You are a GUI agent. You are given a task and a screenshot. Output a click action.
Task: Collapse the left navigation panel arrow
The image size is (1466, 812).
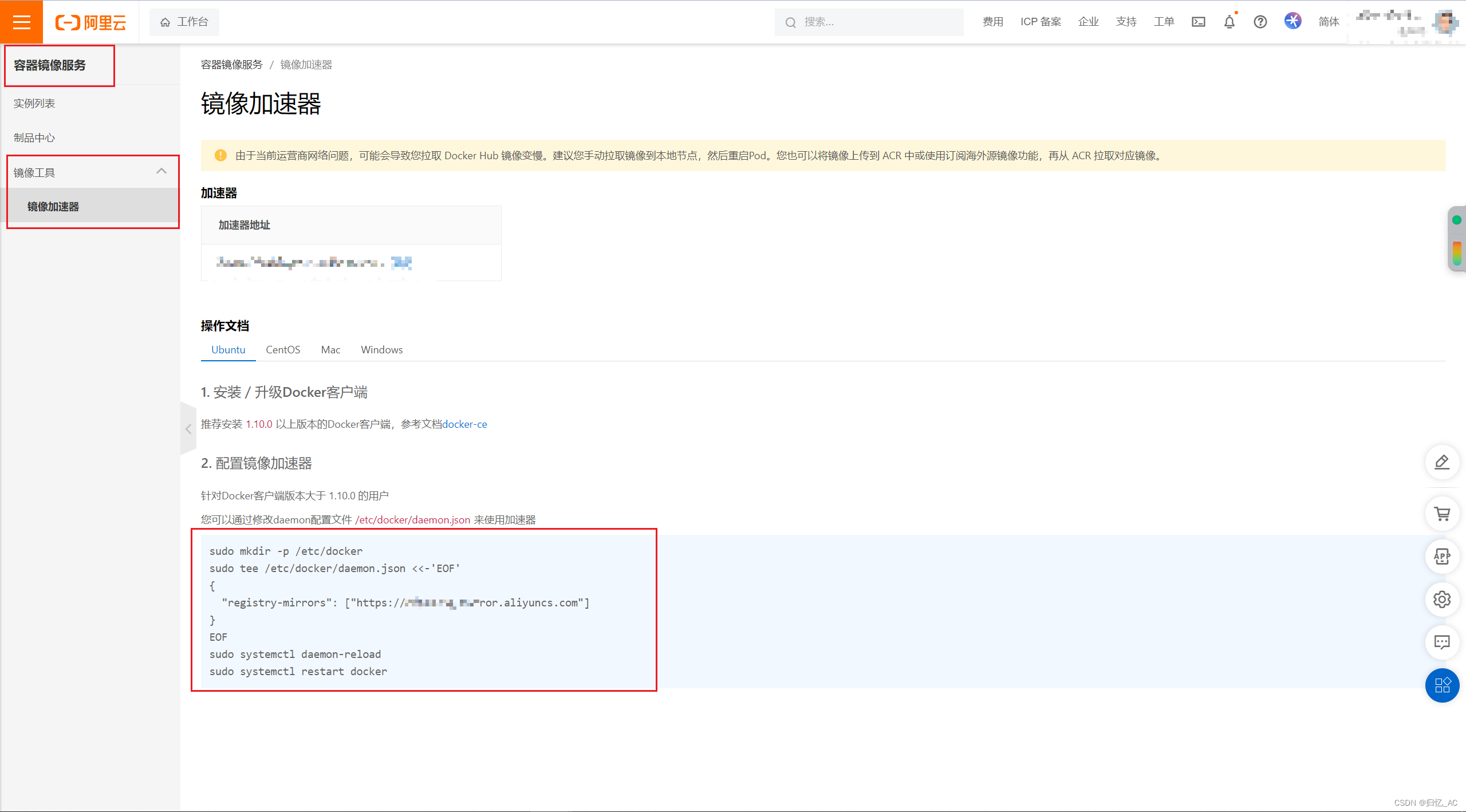pyautogui.click(x=188, y=428)
